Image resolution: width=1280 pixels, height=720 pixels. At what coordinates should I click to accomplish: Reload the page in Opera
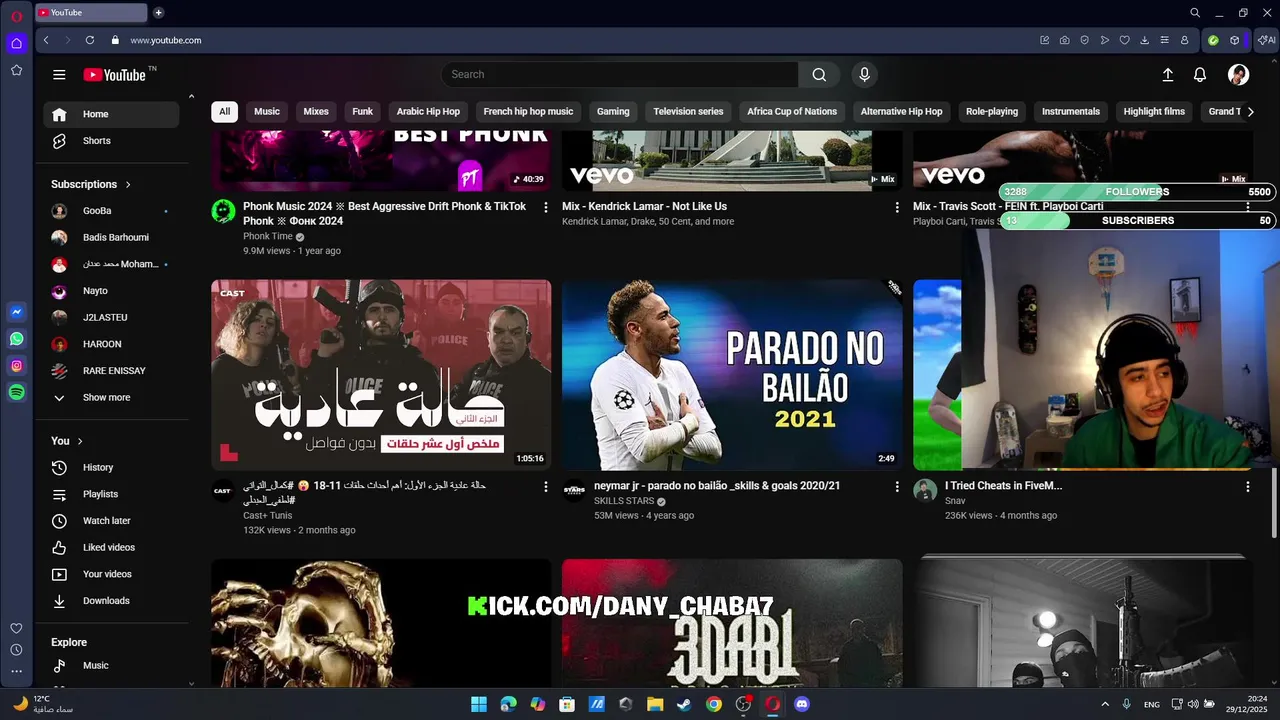pyautogui.click(x=90, y=40)
